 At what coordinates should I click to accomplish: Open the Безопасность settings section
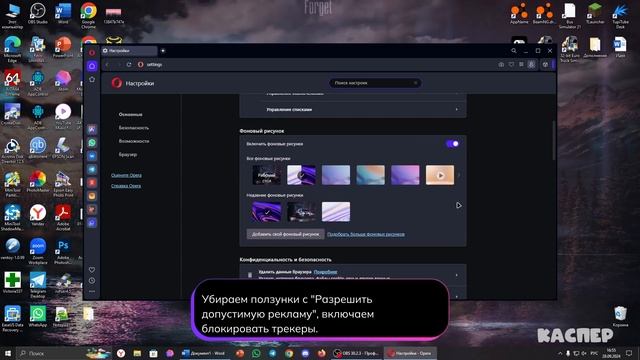click(x=134, y=128)
